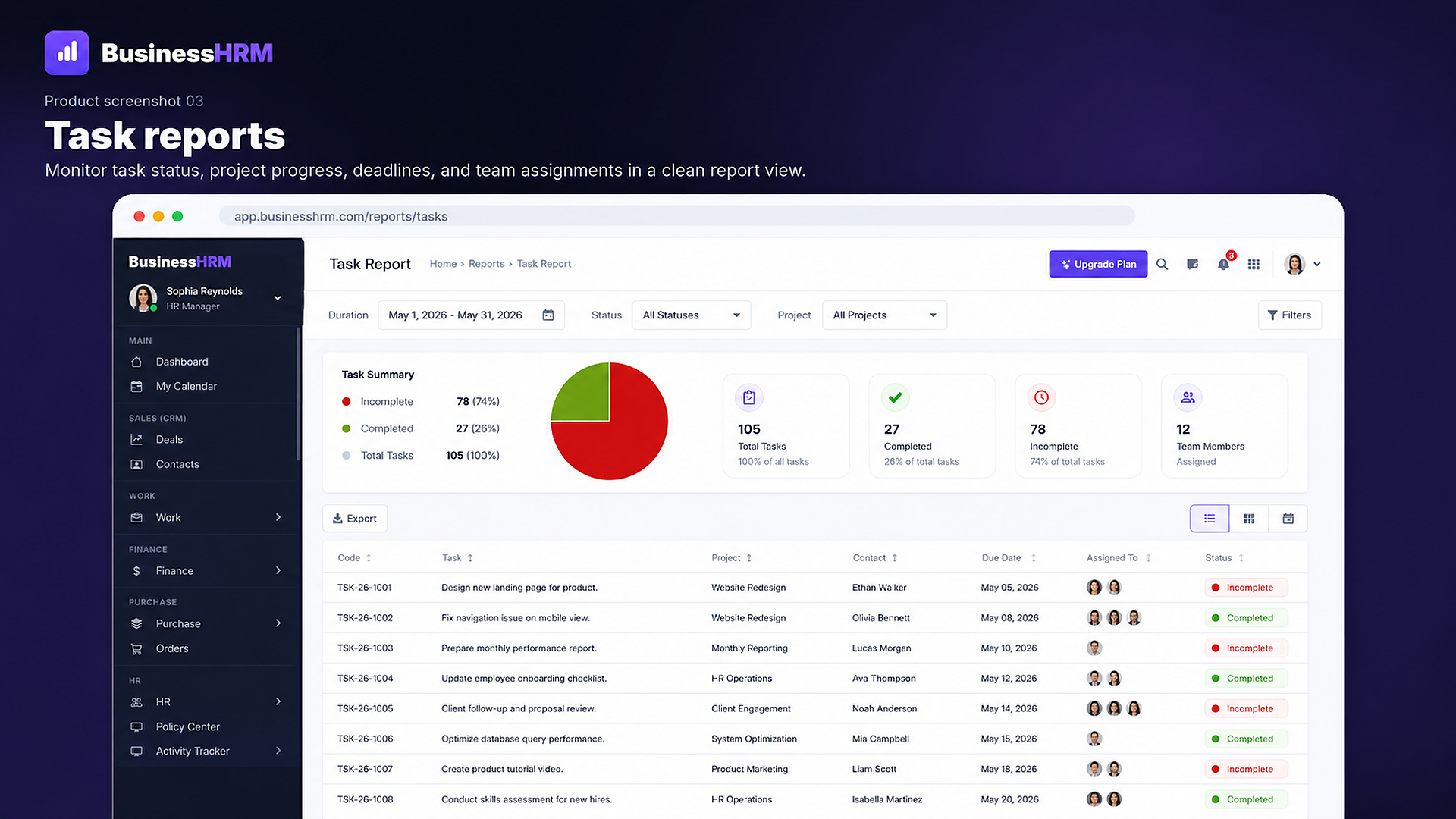Expand the Sophia Reynolds profile menu

pos(278,298)
